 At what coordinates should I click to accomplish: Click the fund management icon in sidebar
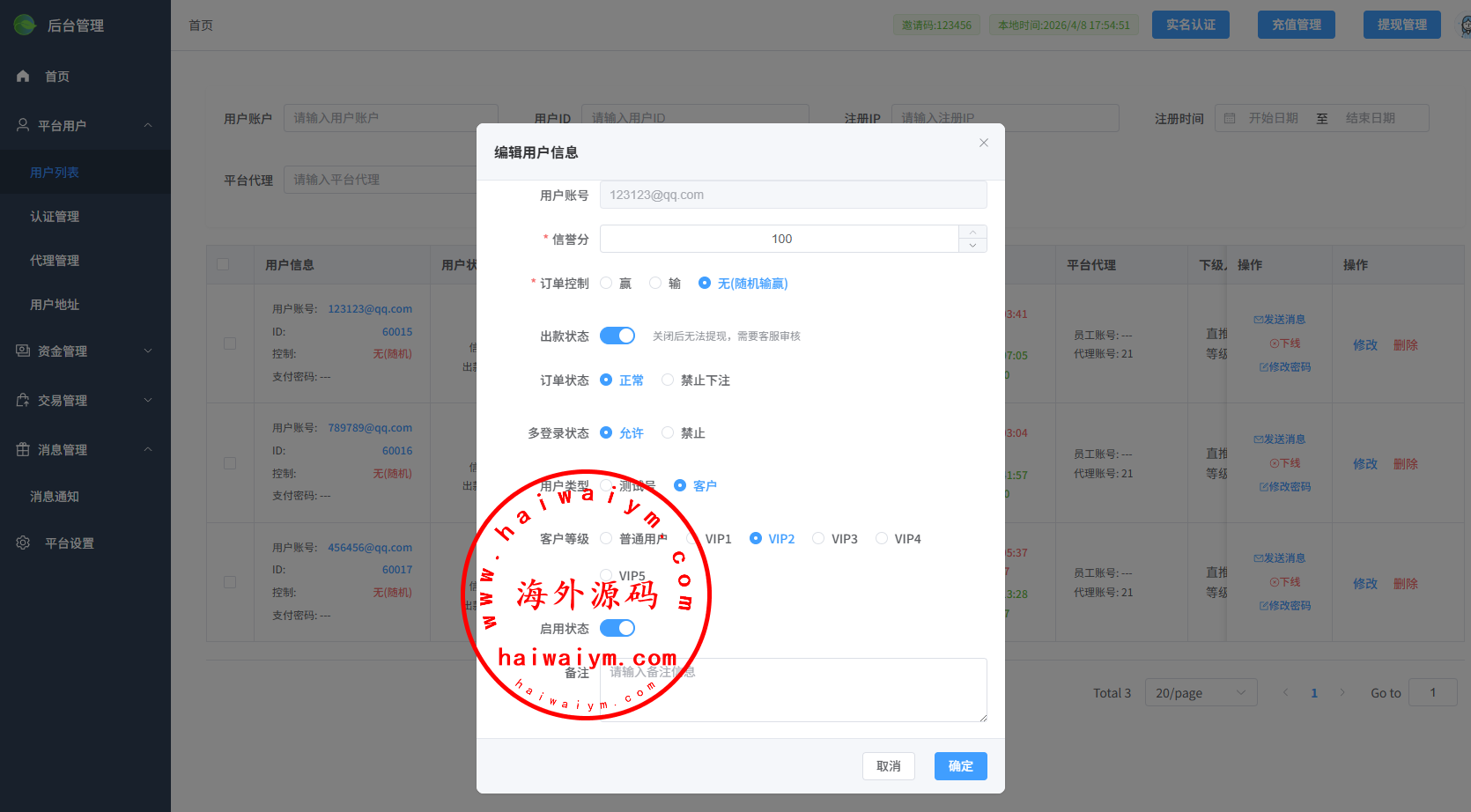(23, 351)
